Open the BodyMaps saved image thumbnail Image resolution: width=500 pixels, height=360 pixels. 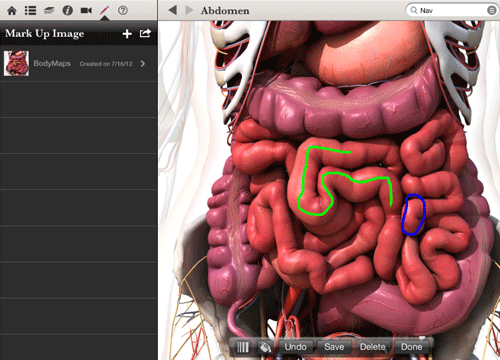click(x=16, y=63)
